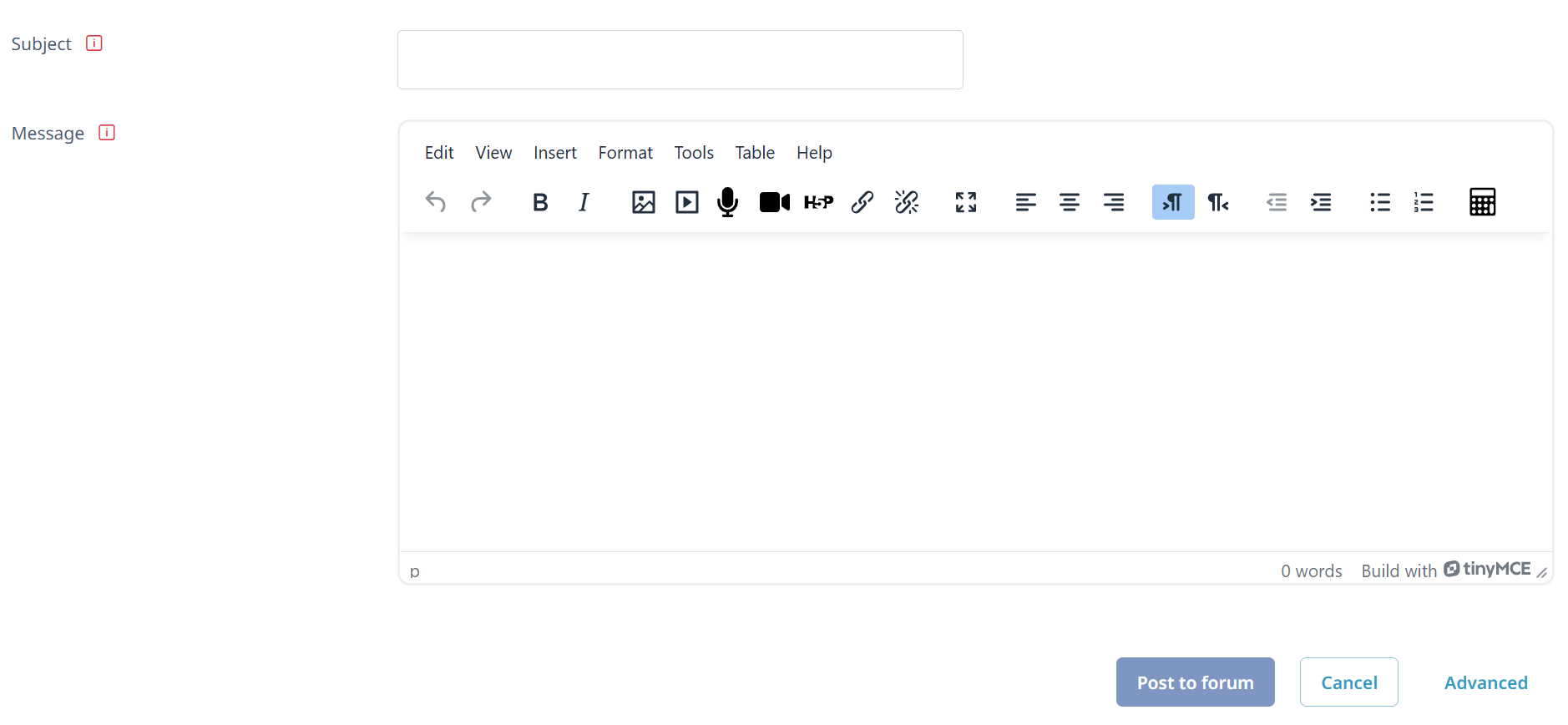
Task: Click the Unlink icon
Action: pyautogui.click(x=907, y=202)
